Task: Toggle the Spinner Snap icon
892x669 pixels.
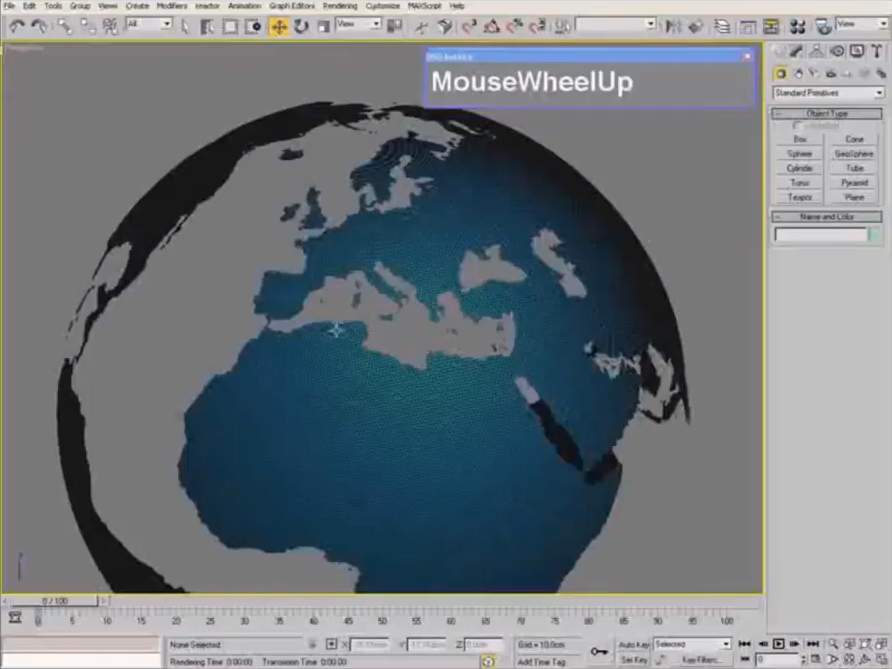Action: click(538, 26)
